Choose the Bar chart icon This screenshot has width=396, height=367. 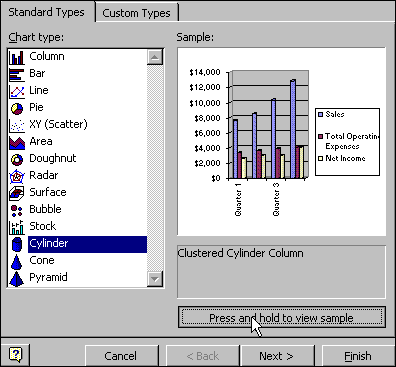coord(17,74)
